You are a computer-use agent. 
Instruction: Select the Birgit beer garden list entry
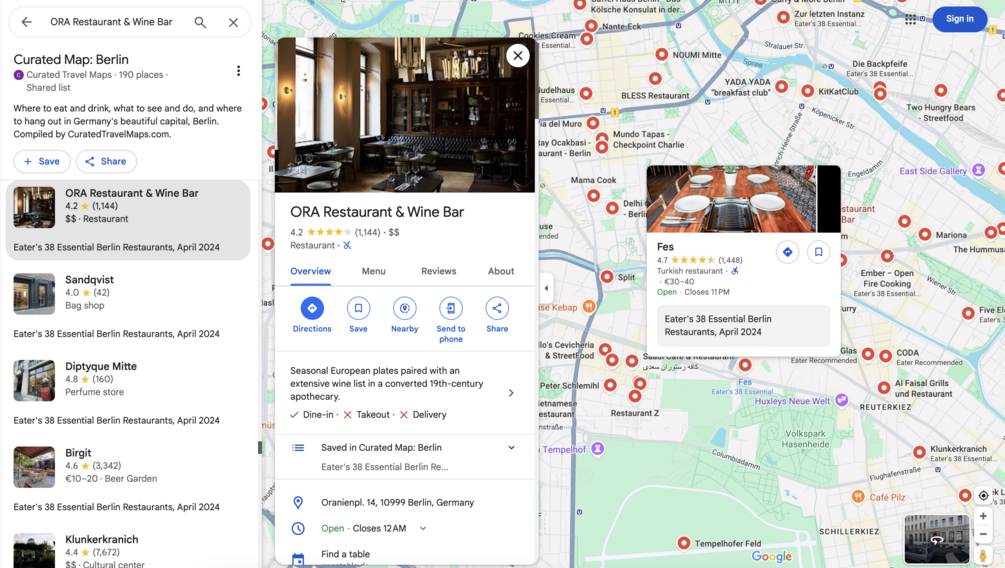click(128, 479)
